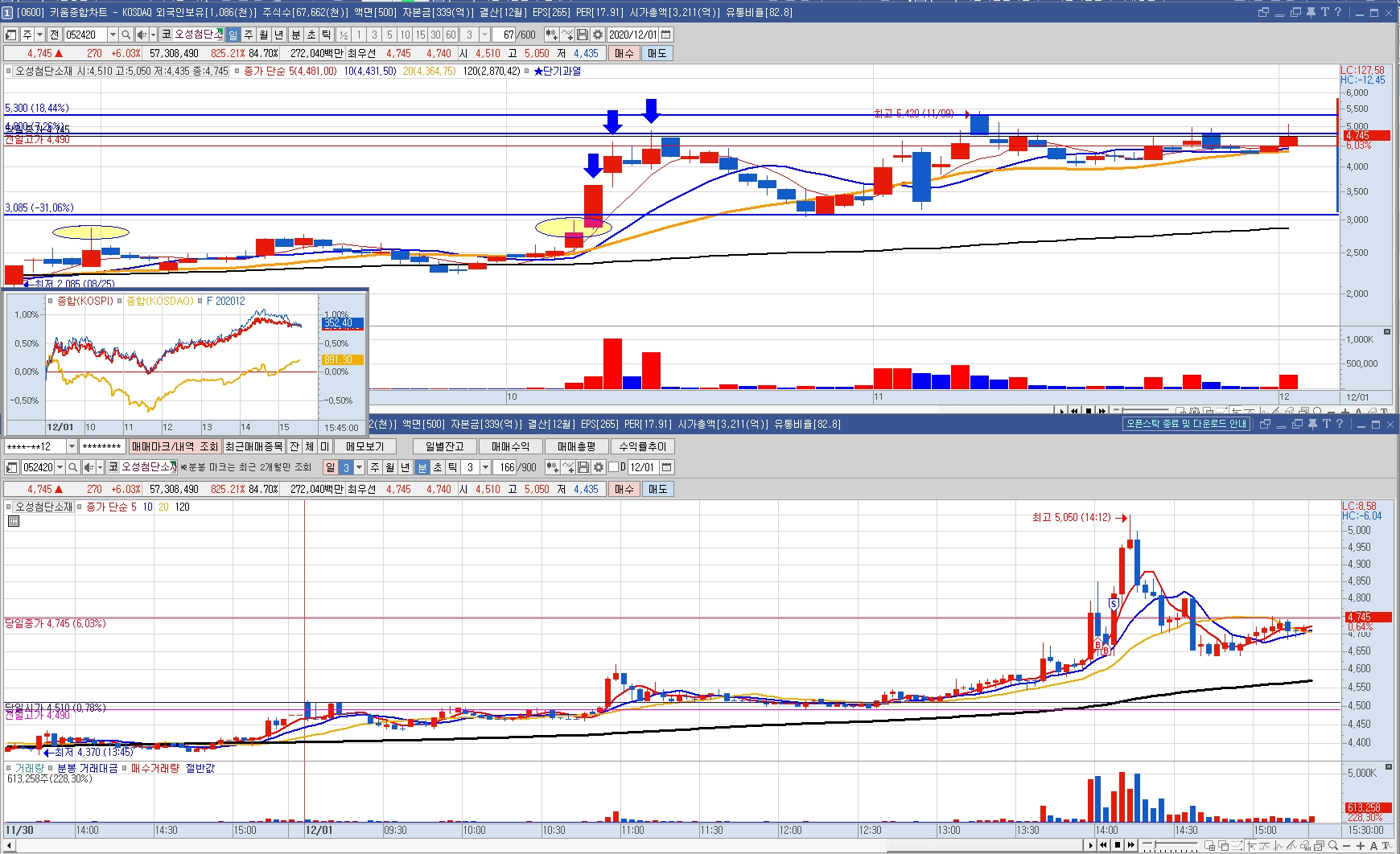Click the 매수 buy button in lower chart
Viewport: 1400px width, 854px height.
point(624,489)
